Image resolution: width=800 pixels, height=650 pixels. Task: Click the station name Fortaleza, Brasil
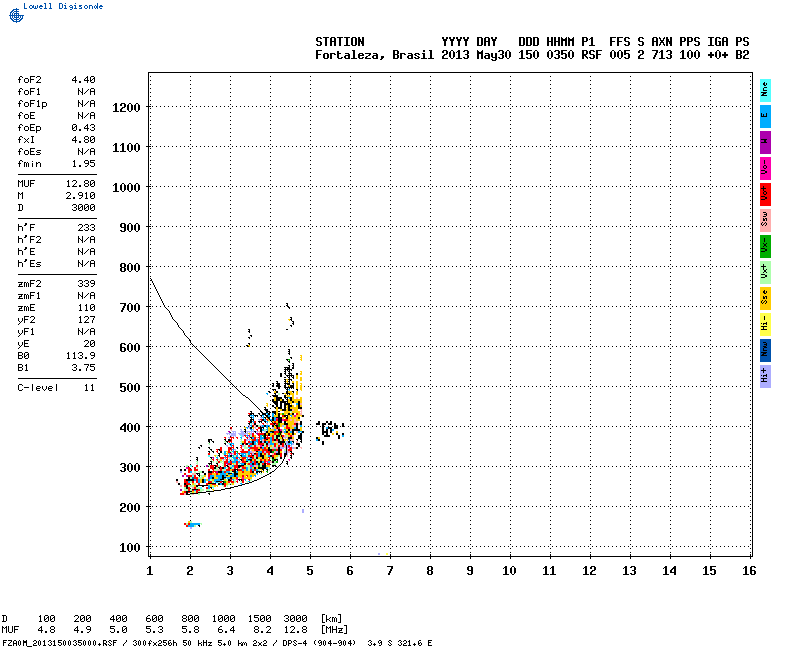point(374,55)
